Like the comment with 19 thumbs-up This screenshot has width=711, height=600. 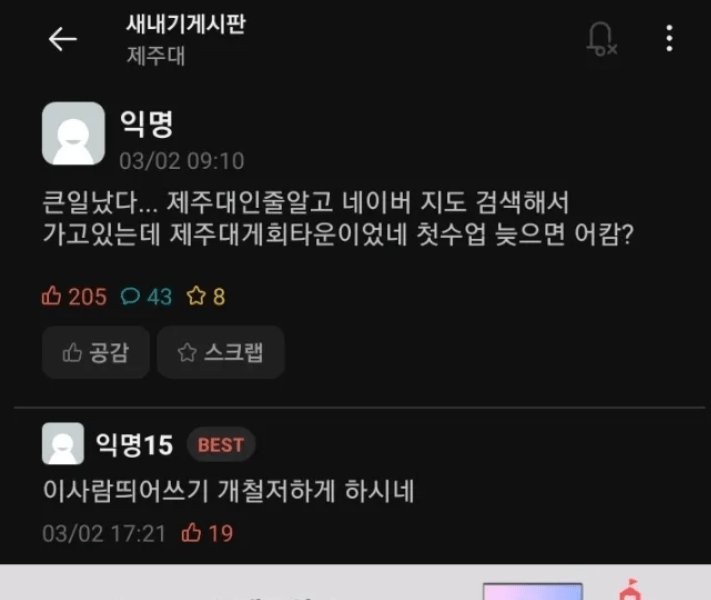tap(191, 532)
